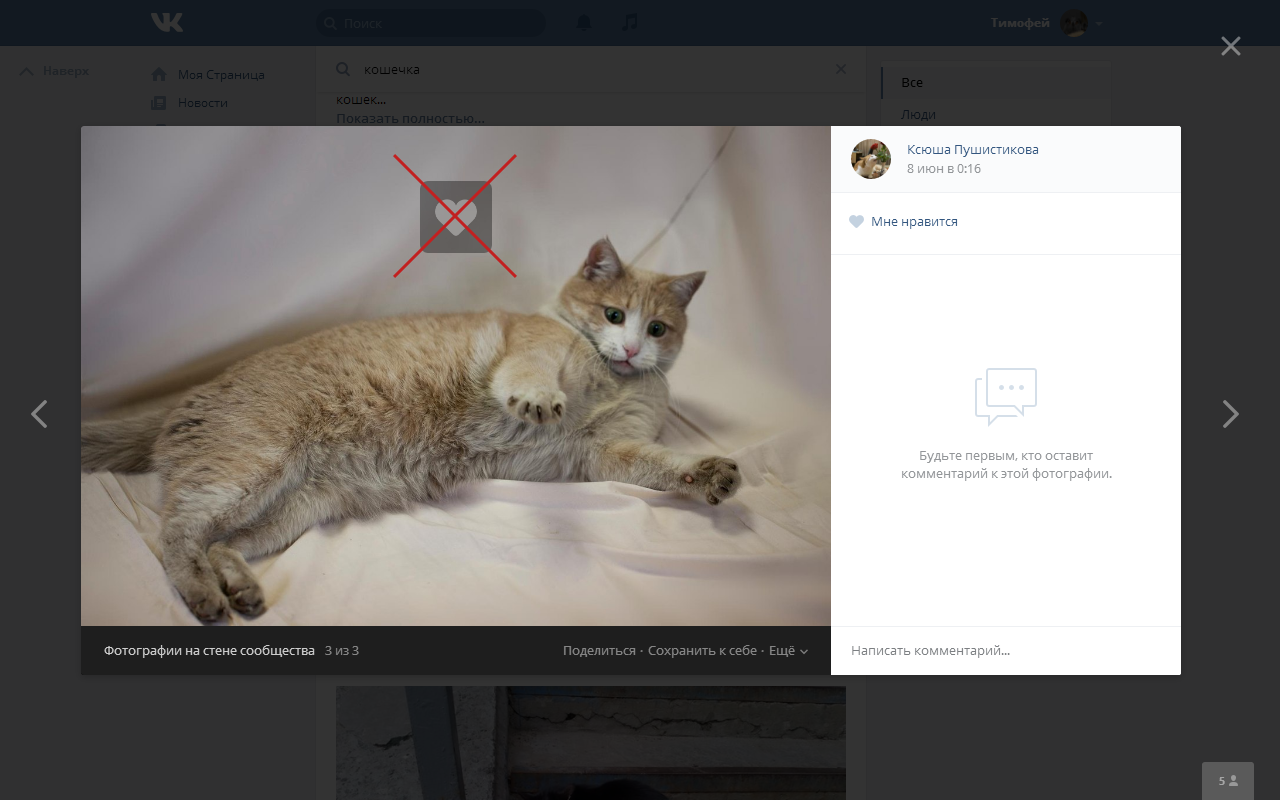Click the Моя Страница home icon
Viewport: 1280px width, 800px height.
click(158, 75)
